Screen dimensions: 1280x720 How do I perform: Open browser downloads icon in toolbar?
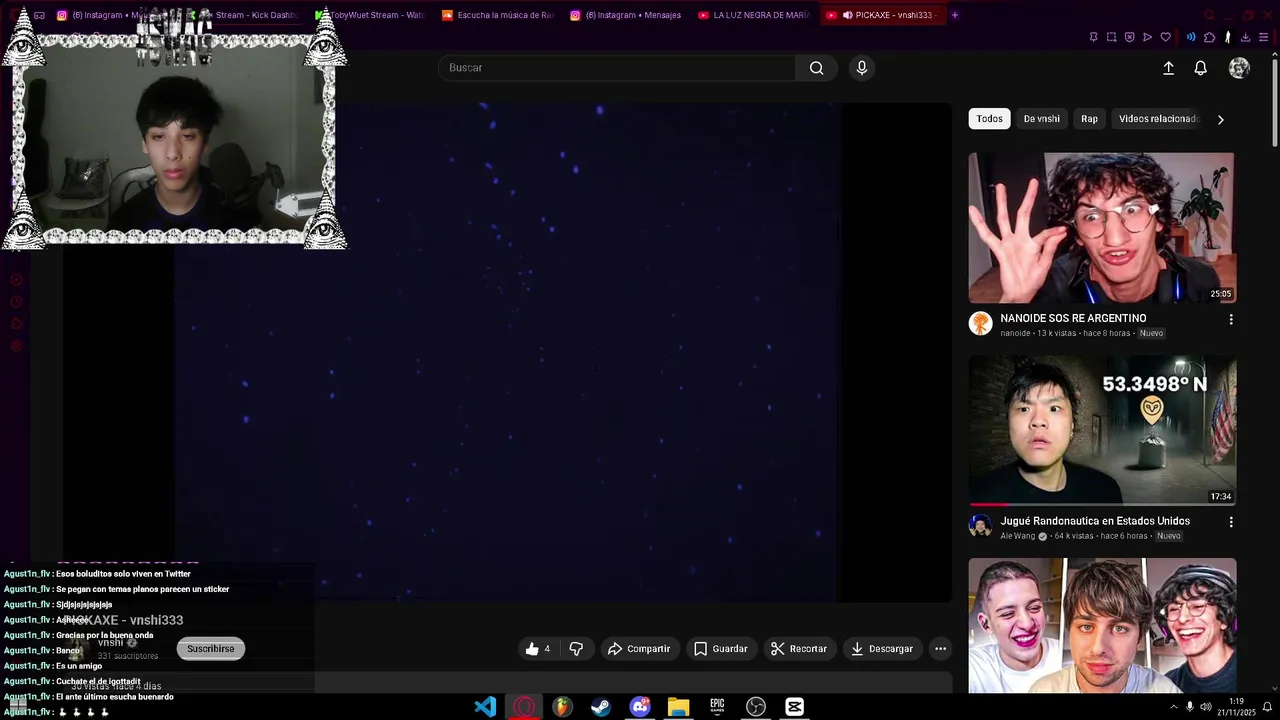pyautogui.click(x=1245, y=37)
